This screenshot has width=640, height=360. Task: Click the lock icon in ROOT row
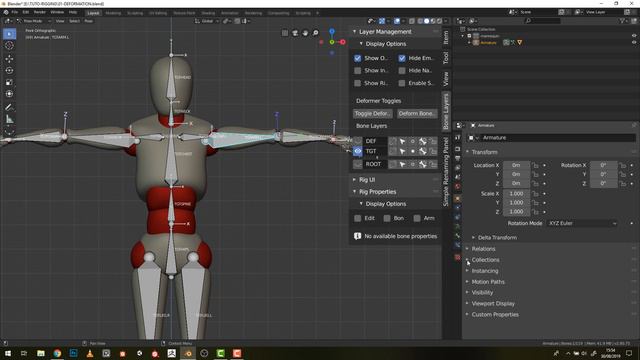(x=433, y=164)
